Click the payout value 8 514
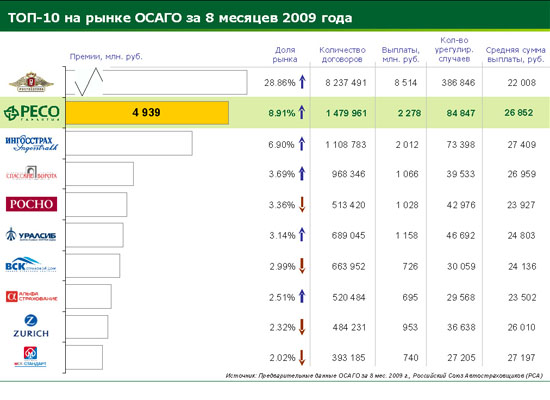The image size is (550, 400). click(x=405, y=83)
